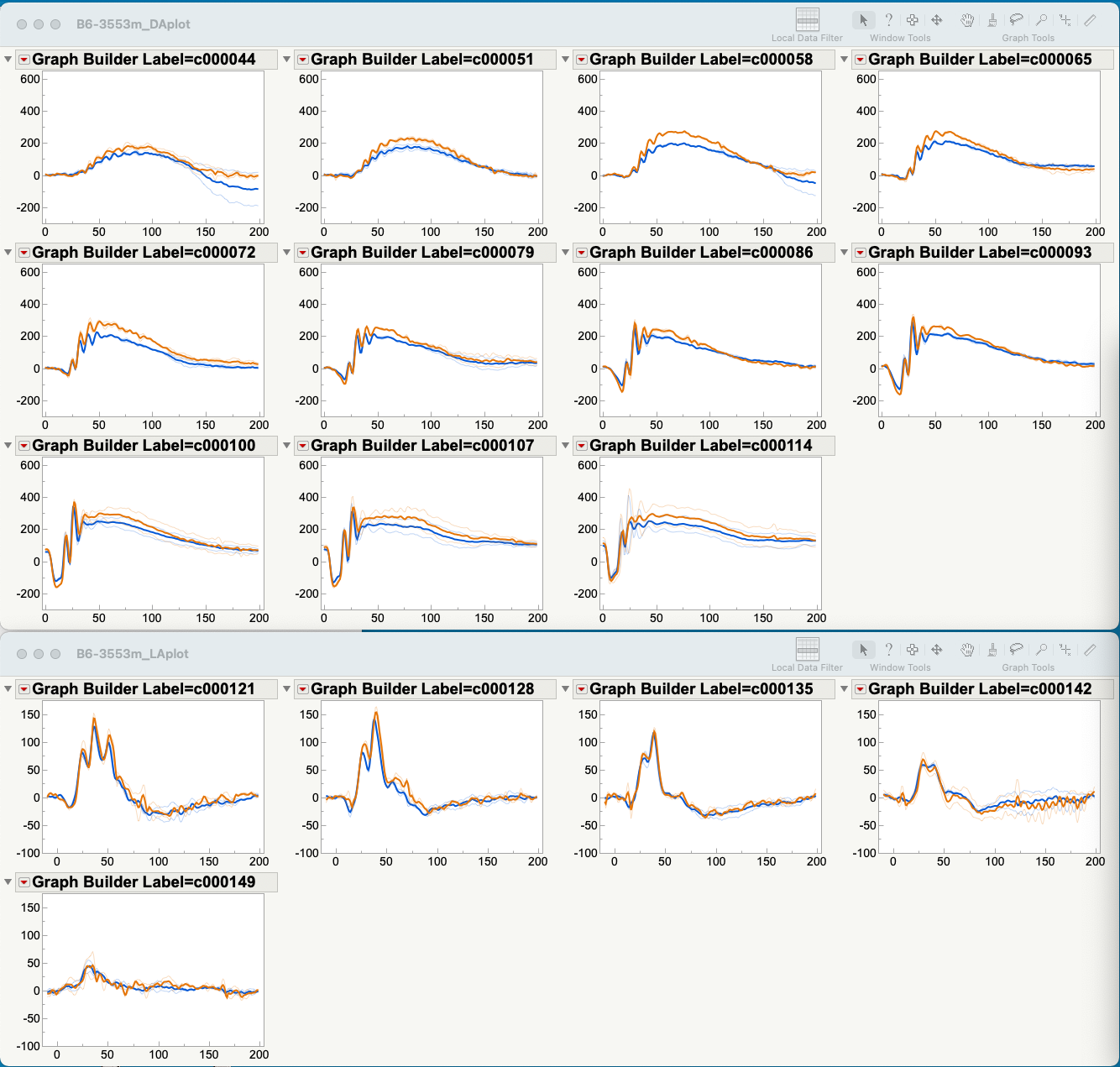
Task: Open the red triangle menu for c000121
Action: point(24,688)
